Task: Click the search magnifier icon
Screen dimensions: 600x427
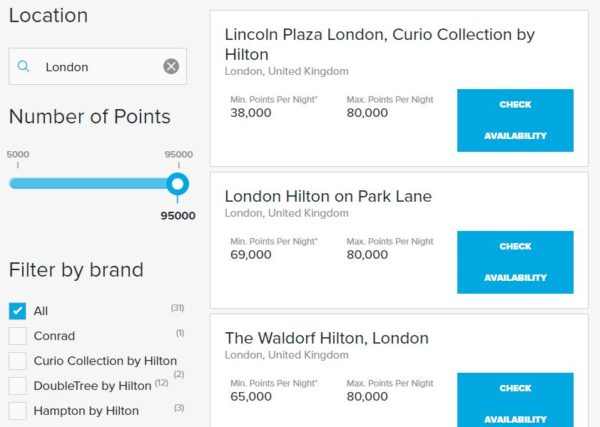Action: point(23,67)
